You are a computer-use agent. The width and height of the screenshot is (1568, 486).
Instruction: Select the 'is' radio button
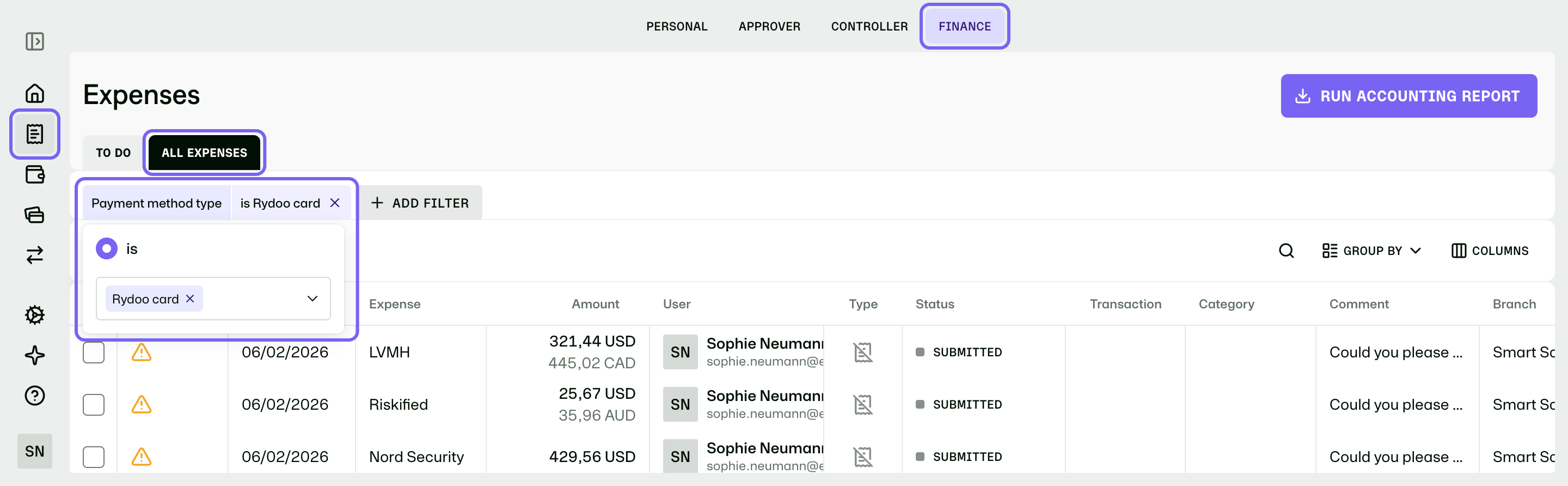(107, 248)
